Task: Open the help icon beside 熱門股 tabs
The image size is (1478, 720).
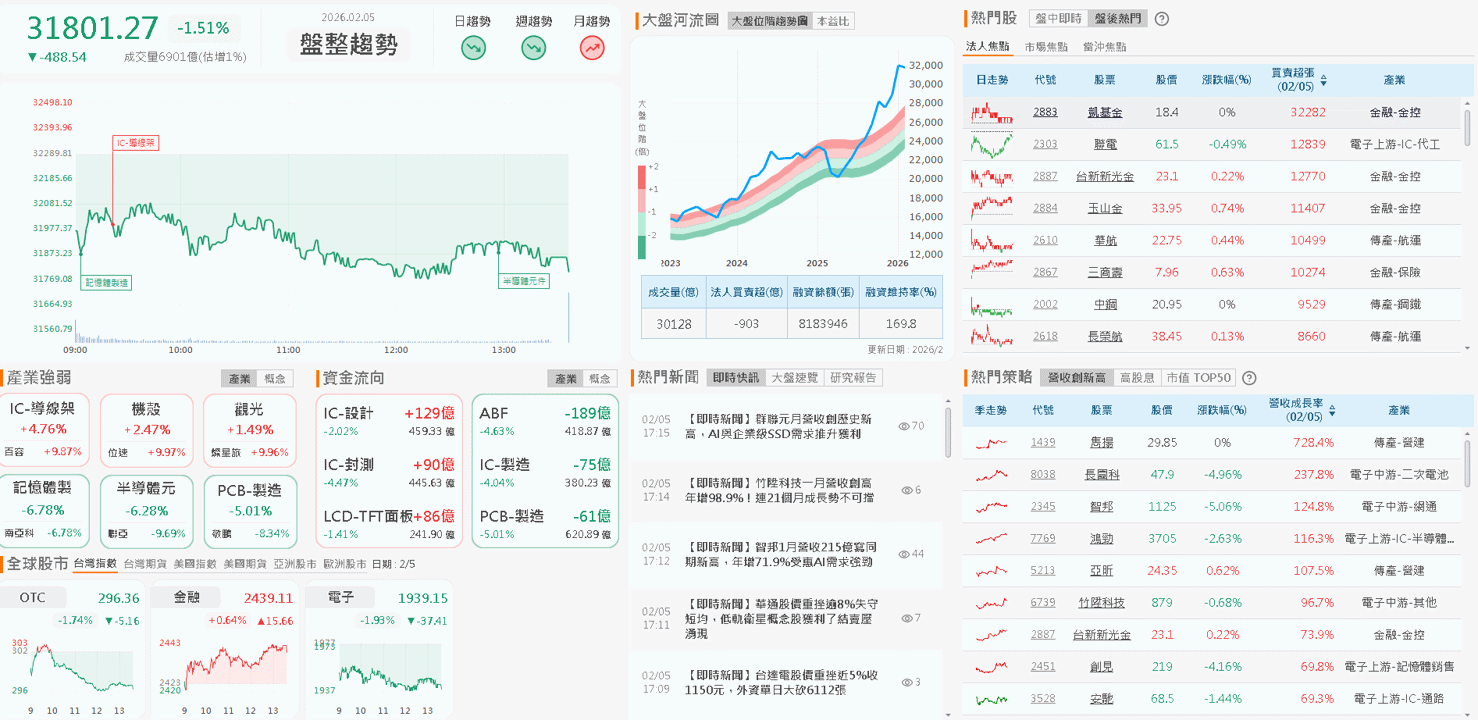Action: [1162, 19]
